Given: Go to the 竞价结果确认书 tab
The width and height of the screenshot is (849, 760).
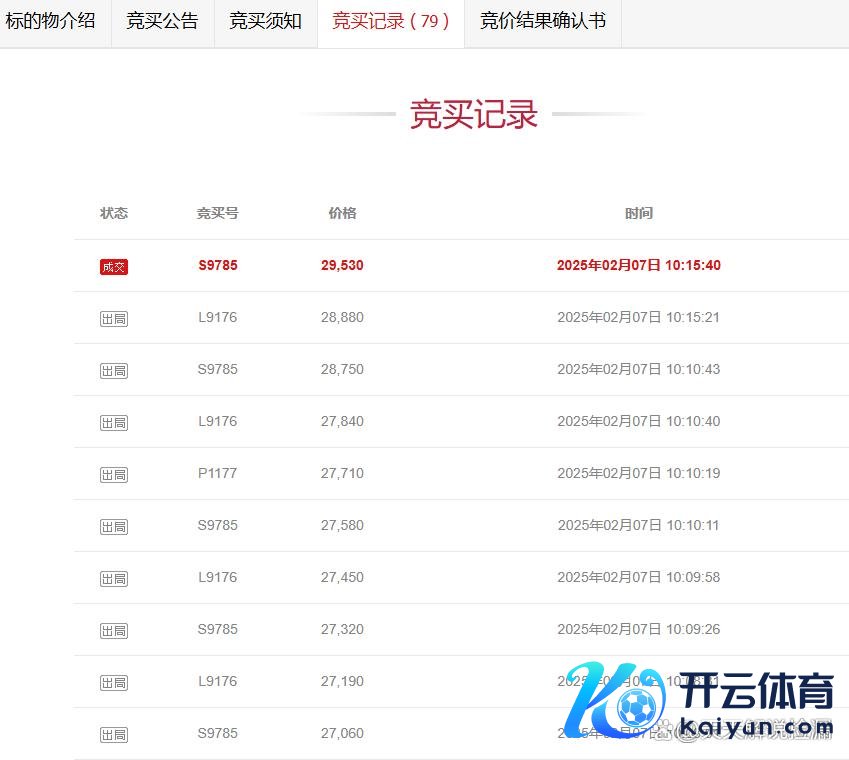Looking at the screenshot, I should [x=543, y=21].
